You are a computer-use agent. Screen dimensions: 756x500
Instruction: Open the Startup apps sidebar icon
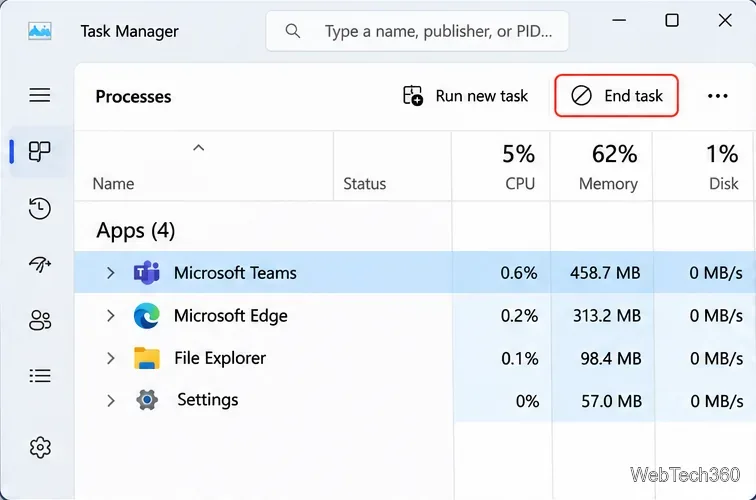point(40,264)
